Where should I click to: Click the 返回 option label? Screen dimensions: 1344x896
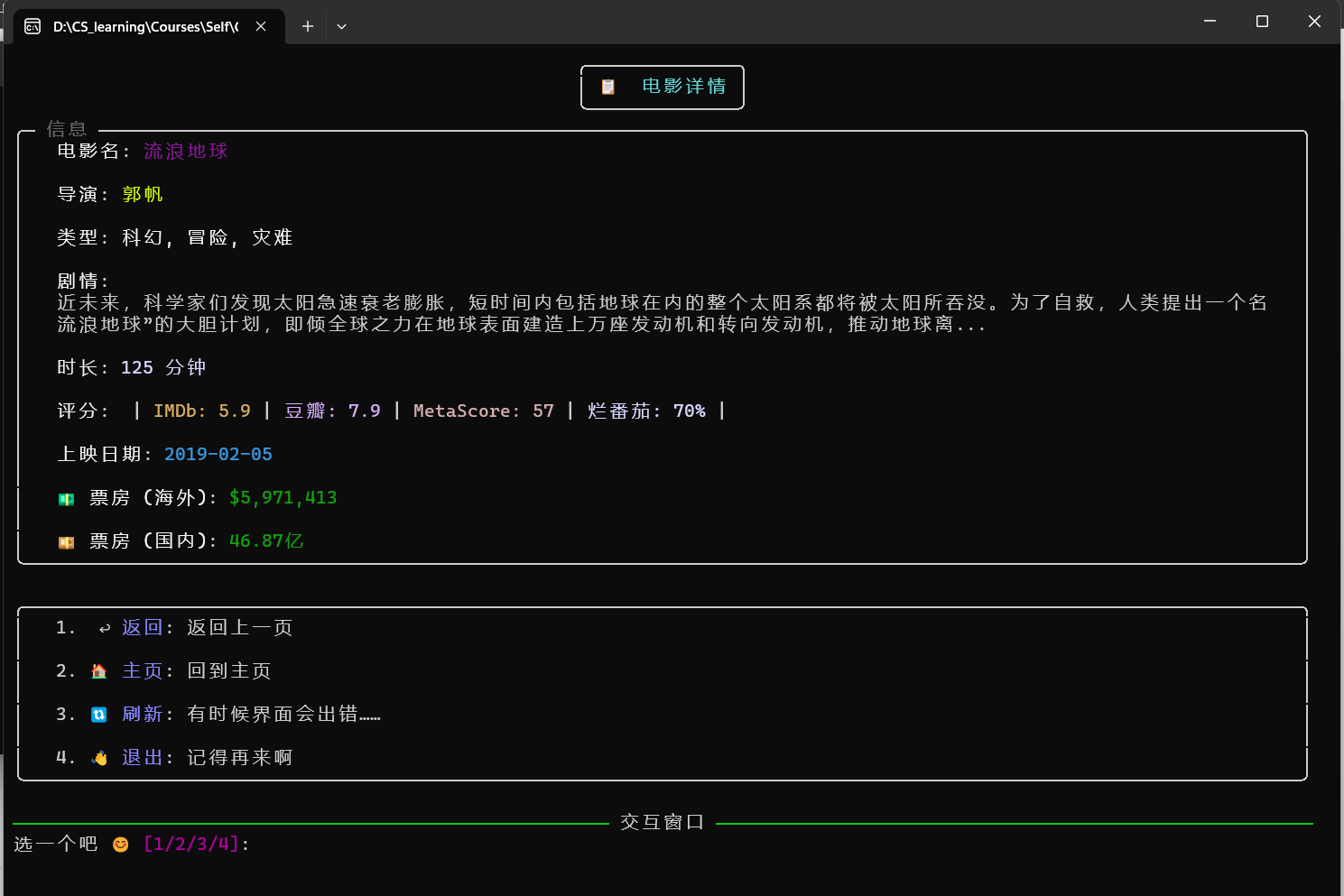[x=143, y=627]
